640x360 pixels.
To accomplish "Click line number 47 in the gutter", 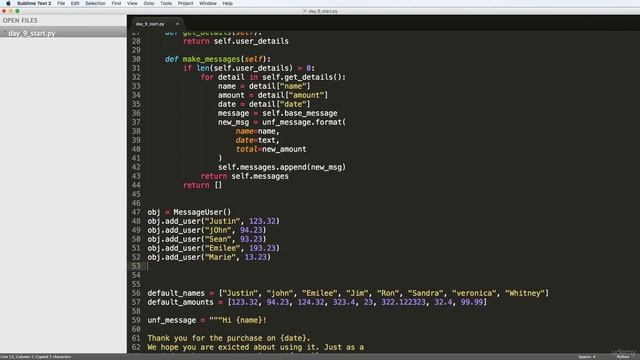I will [x=136, y=212].
